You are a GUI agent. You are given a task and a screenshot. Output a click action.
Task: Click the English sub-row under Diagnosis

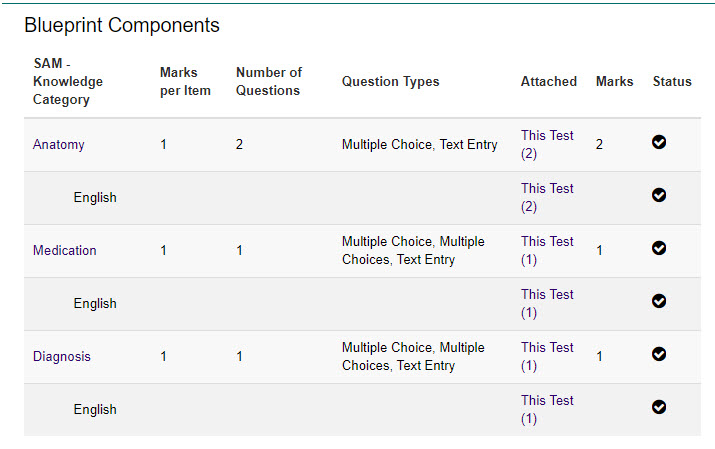coord(95,410)
